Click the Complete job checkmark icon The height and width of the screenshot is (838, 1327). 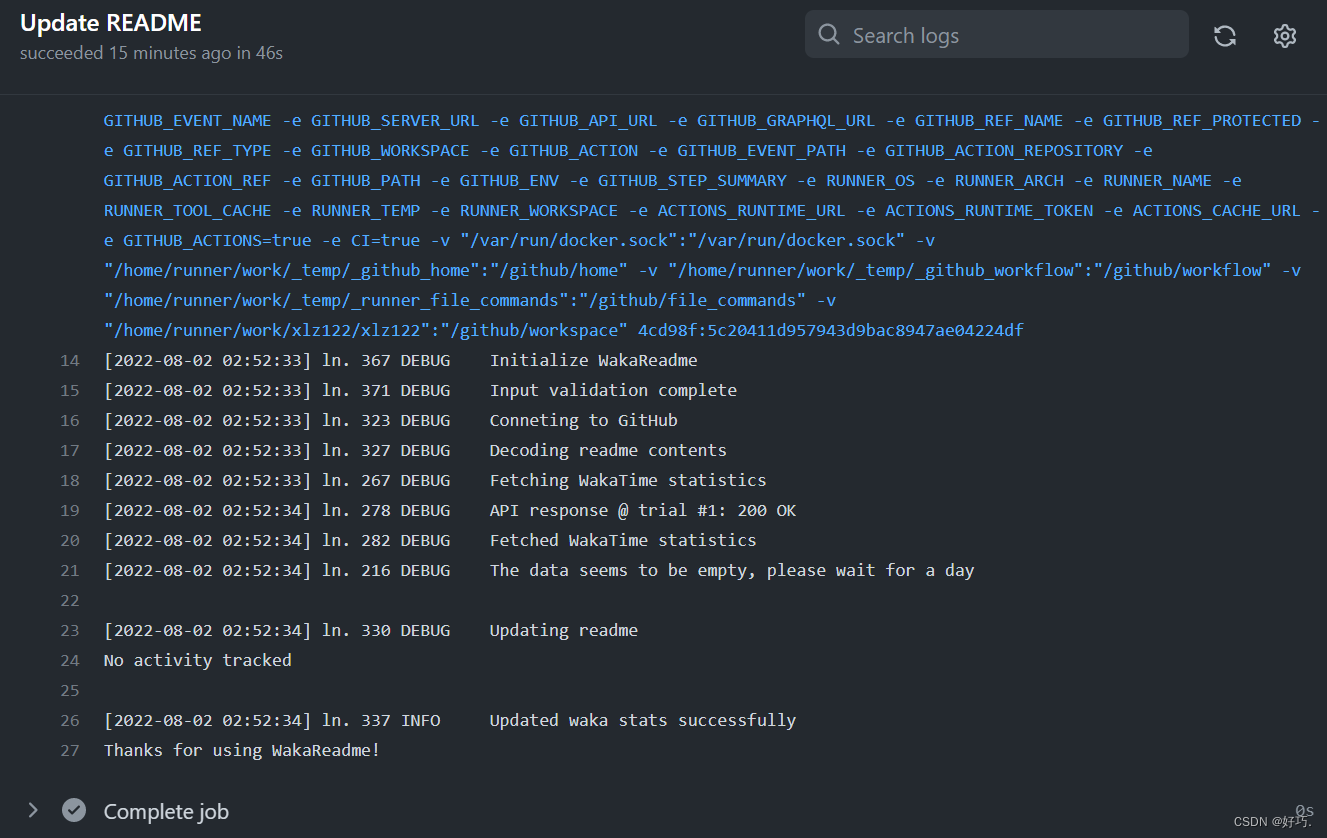click(x=74, y=810)
